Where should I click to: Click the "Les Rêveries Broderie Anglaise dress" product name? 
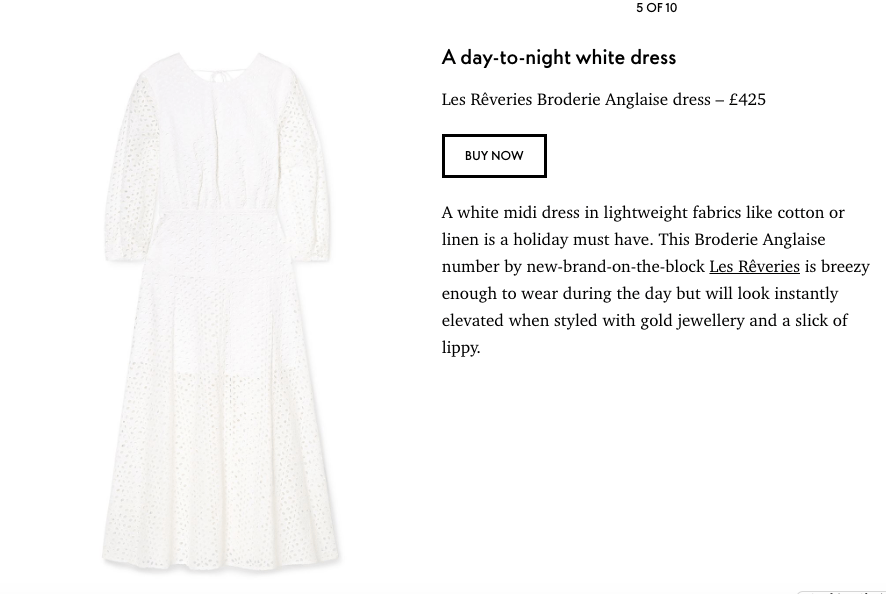[x=575, y=99]
